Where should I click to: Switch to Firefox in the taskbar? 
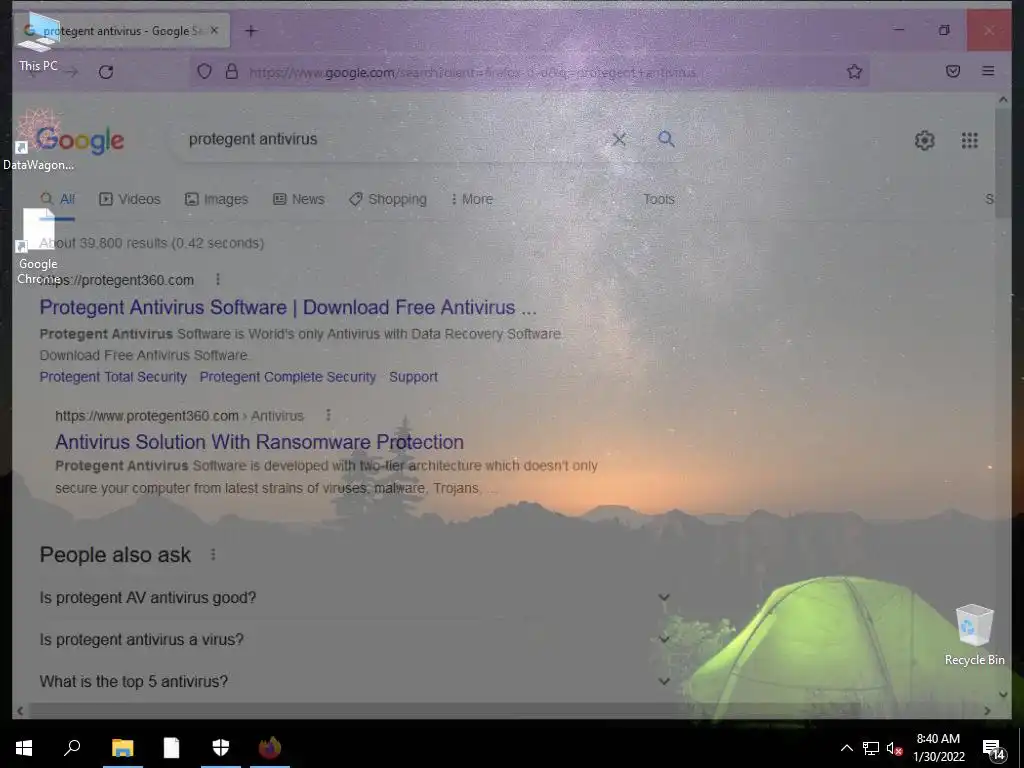click(x=270, y=748)
